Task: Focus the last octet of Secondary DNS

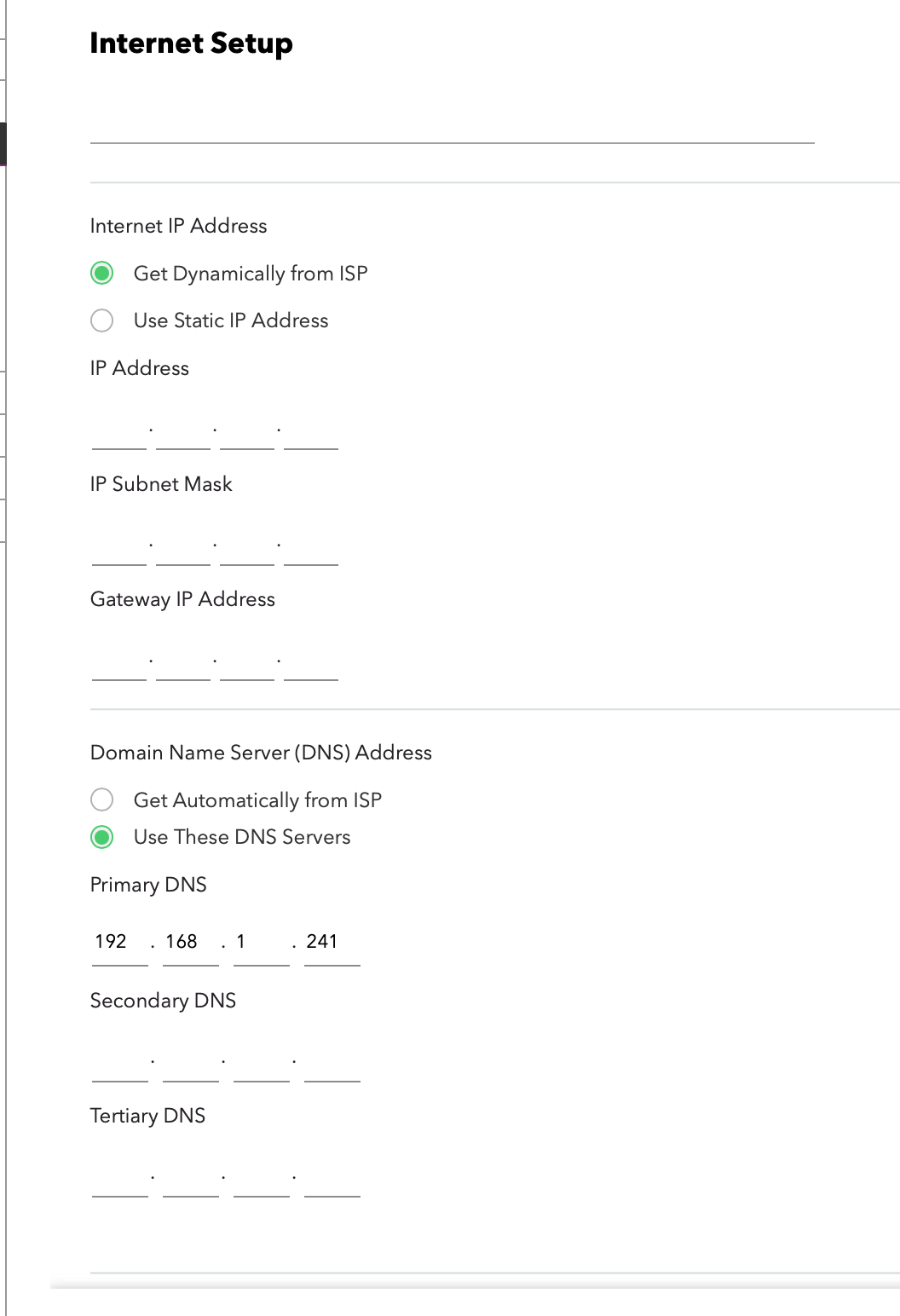Action: point(332,1062)
